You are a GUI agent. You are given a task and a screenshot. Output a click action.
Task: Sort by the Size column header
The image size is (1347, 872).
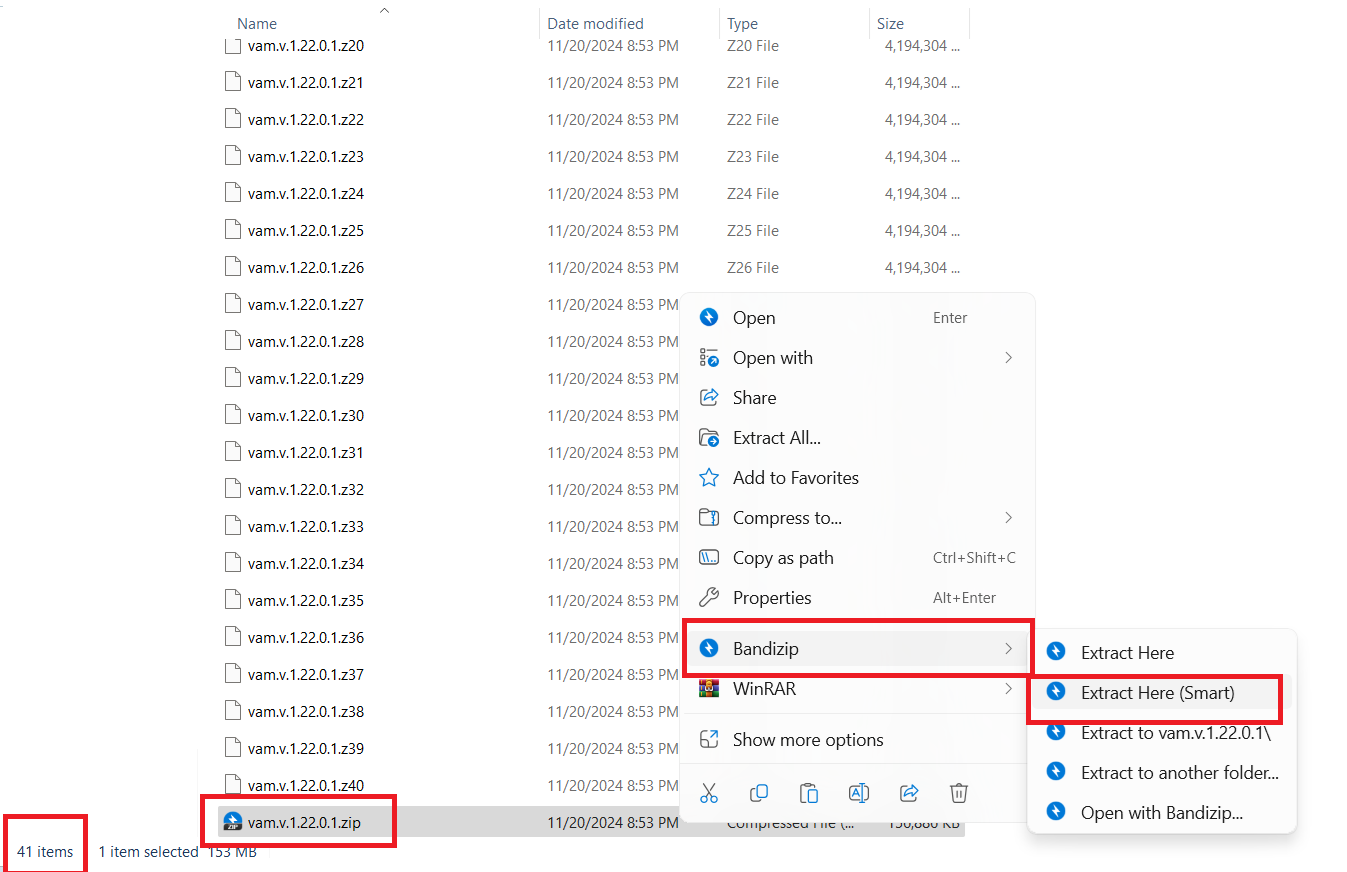(x=890, y=24)
